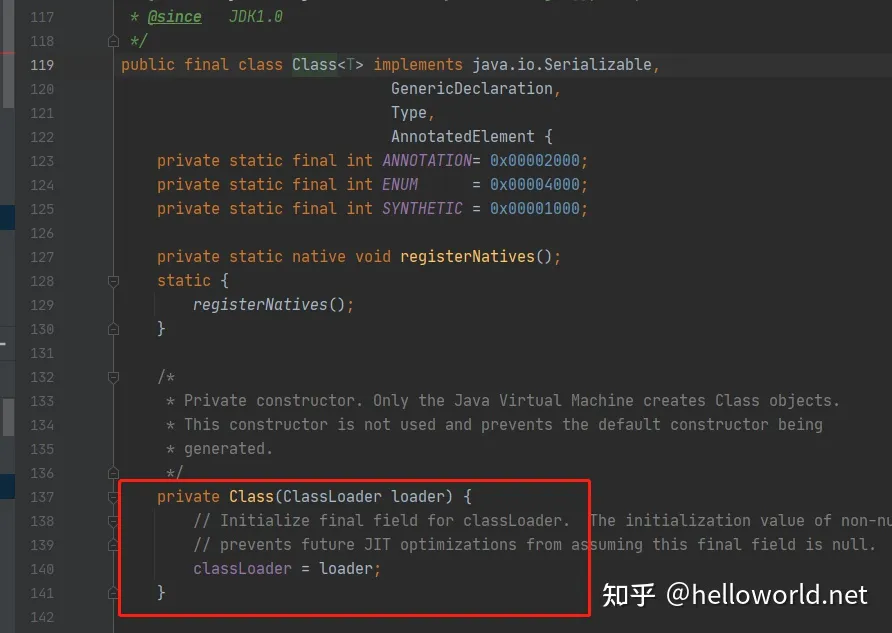Image resolution: width=892 pixels, height=633 pixels.
Task: Toggle a breakpoint at line number 140
Action: tap(42, 569)
